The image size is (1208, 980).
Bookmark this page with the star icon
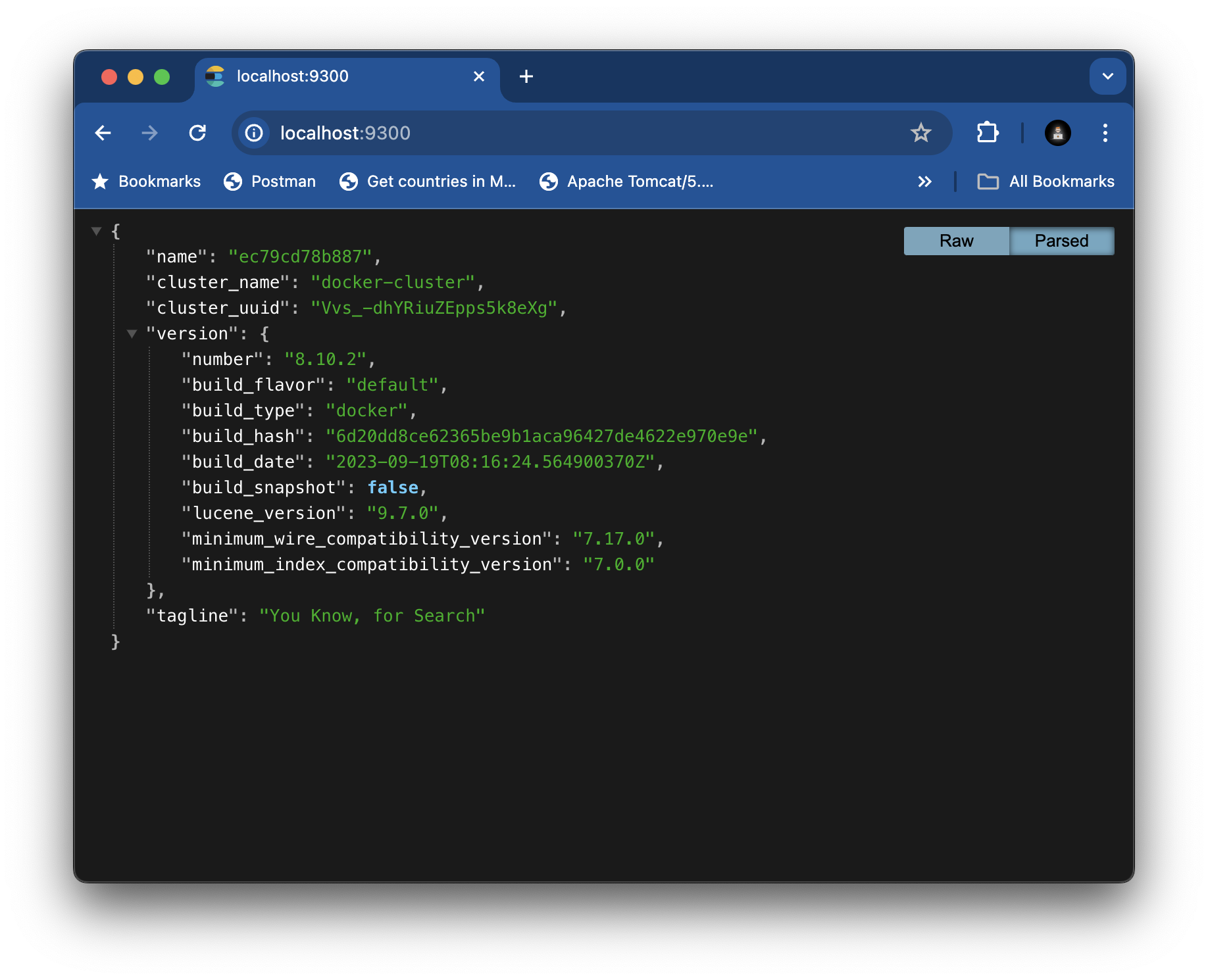click(920, 133)
